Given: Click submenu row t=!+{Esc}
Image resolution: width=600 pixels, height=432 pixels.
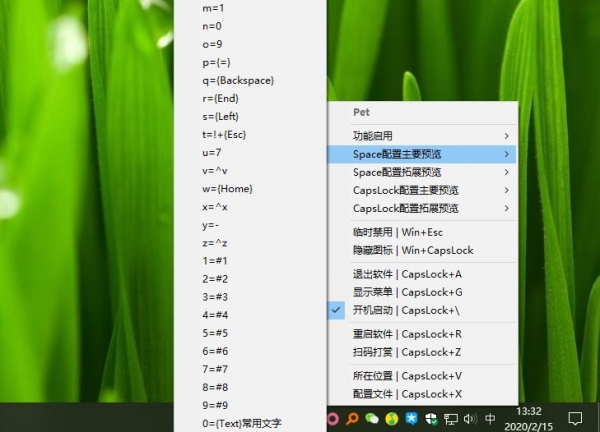Looking at the screenshot, I should [x=250, y=134].
